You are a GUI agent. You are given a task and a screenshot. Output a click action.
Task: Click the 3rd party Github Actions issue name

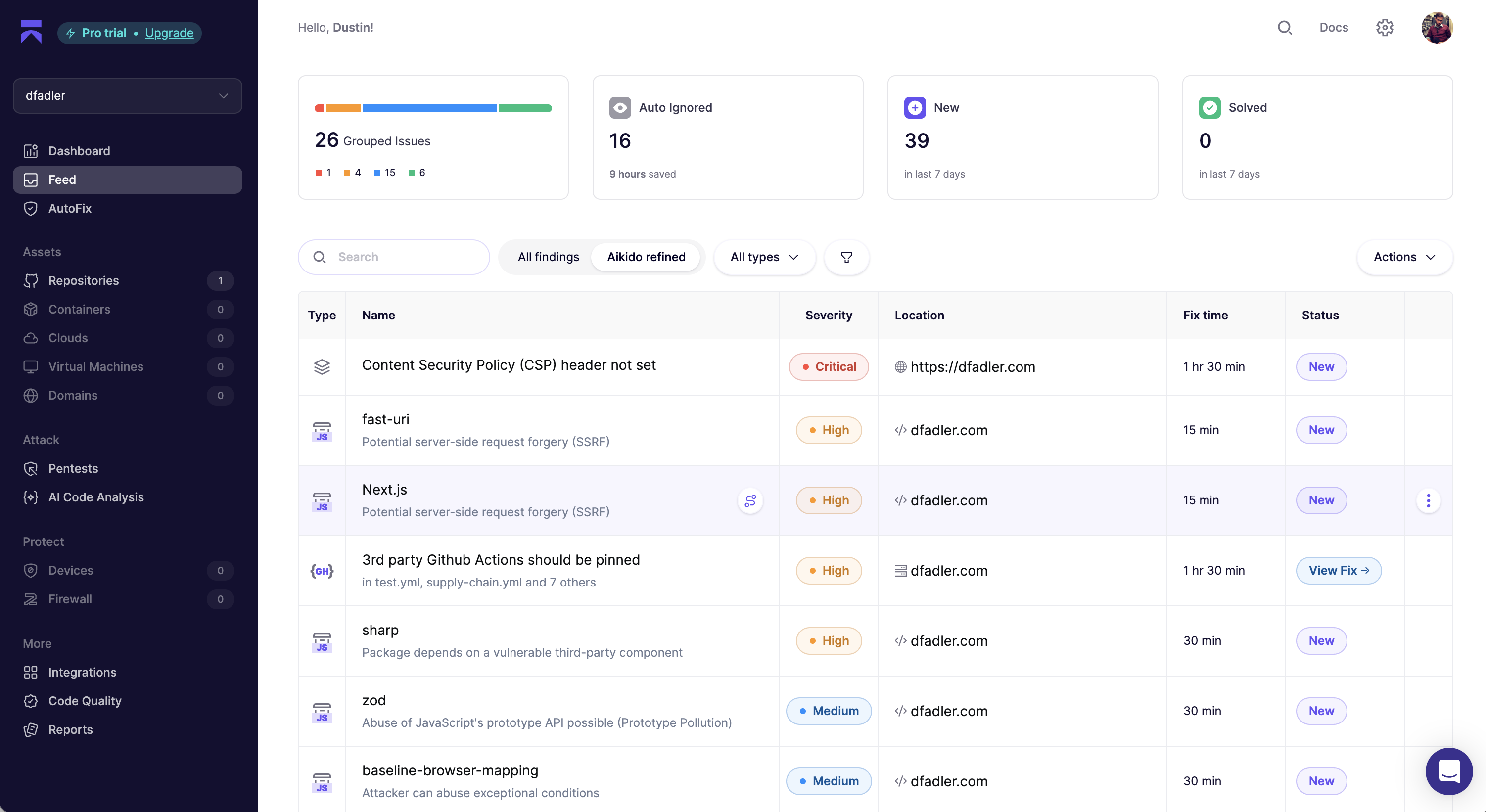click(x=501, y=560)
